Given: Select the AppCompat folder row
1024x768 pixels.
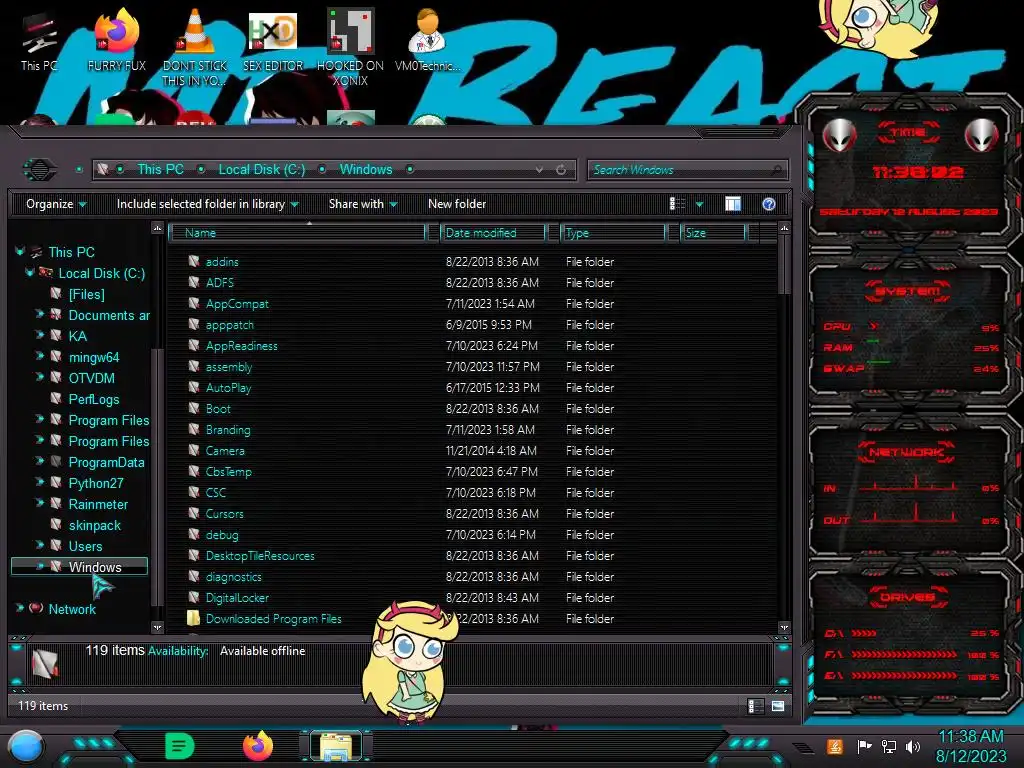Looking at the screenshot, I should [472, 304].
